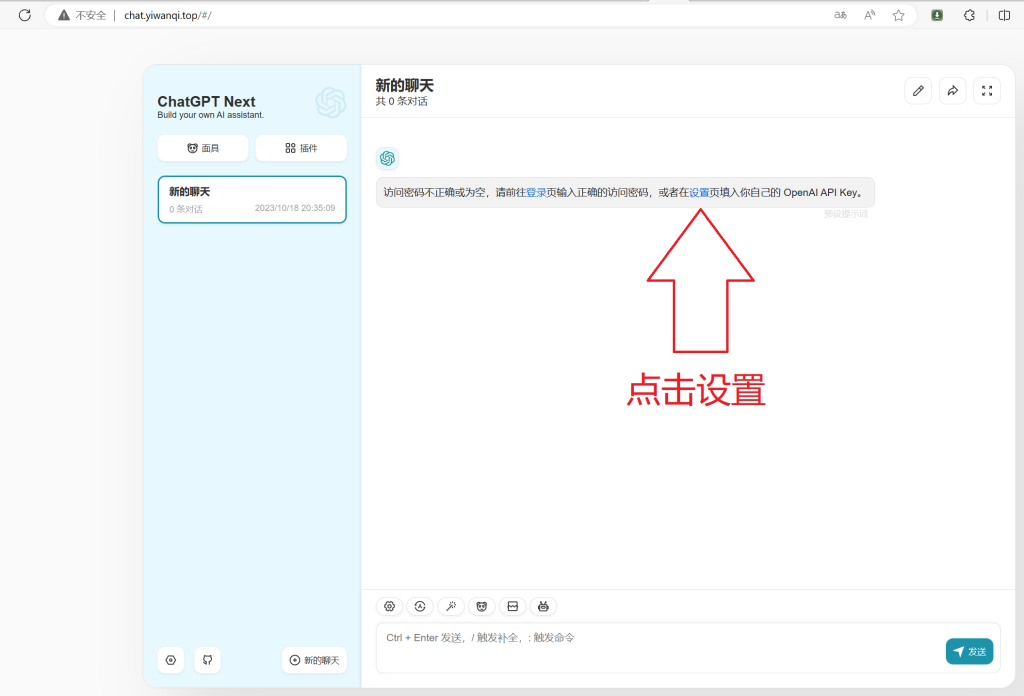Open the 插件 (plugins) button in sidebar
Screen dimensions: 1024x696
coord(301,148)
